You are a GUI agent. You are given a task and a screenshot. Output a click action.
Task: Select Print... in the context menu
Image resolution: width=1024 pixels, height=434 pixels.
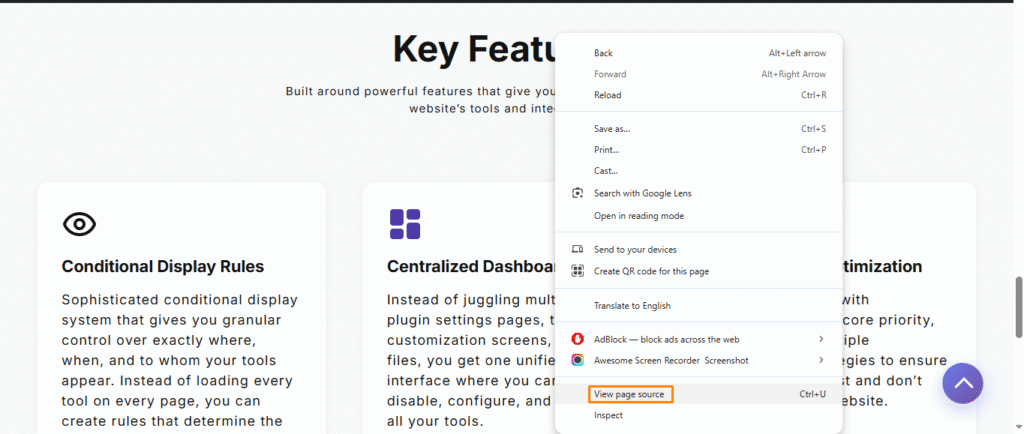point(699,149)
